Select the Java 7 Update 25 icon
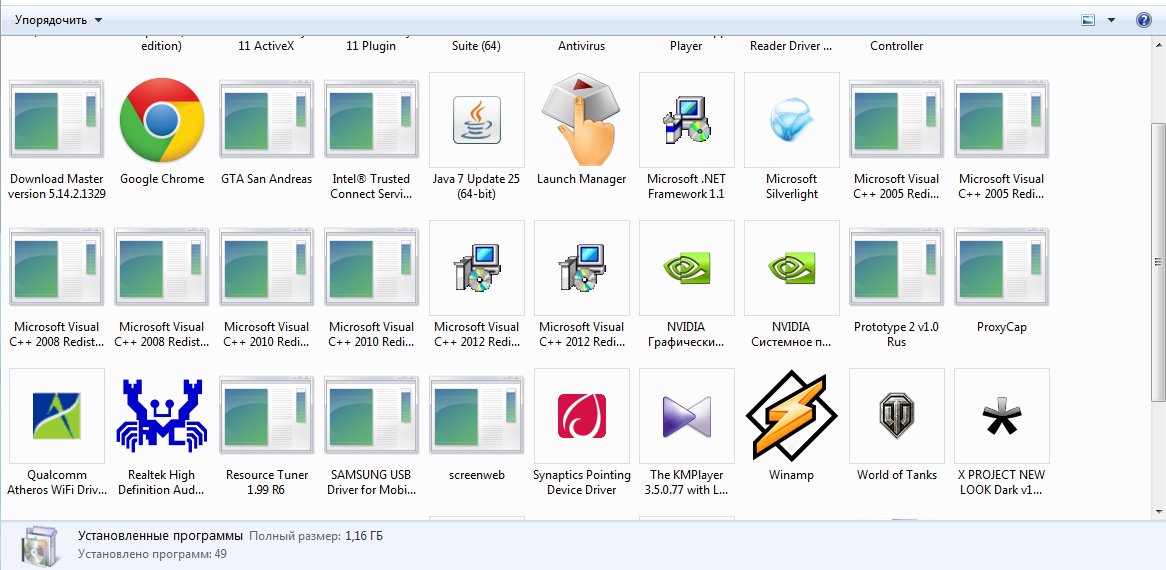1166x570 pixels. tap(477, 120)
